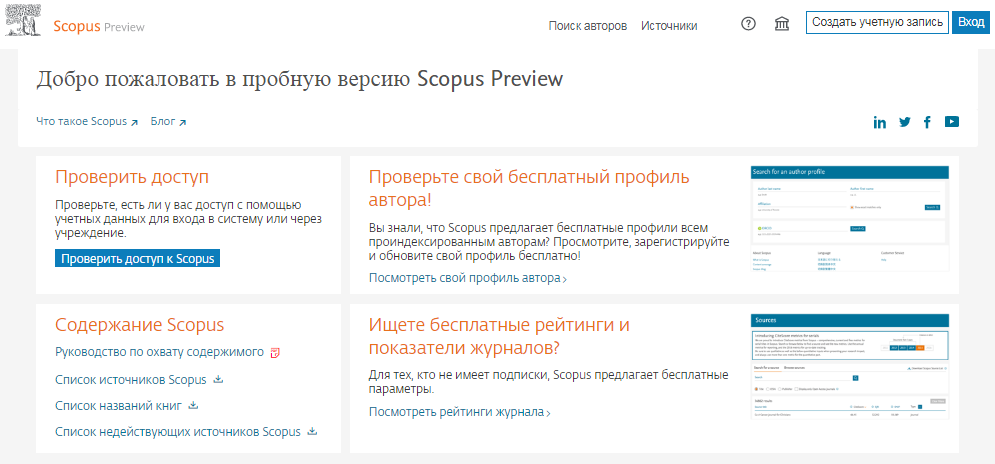
Task: Follow Посмотреть рейтинги журнала link
Action: 459,412
